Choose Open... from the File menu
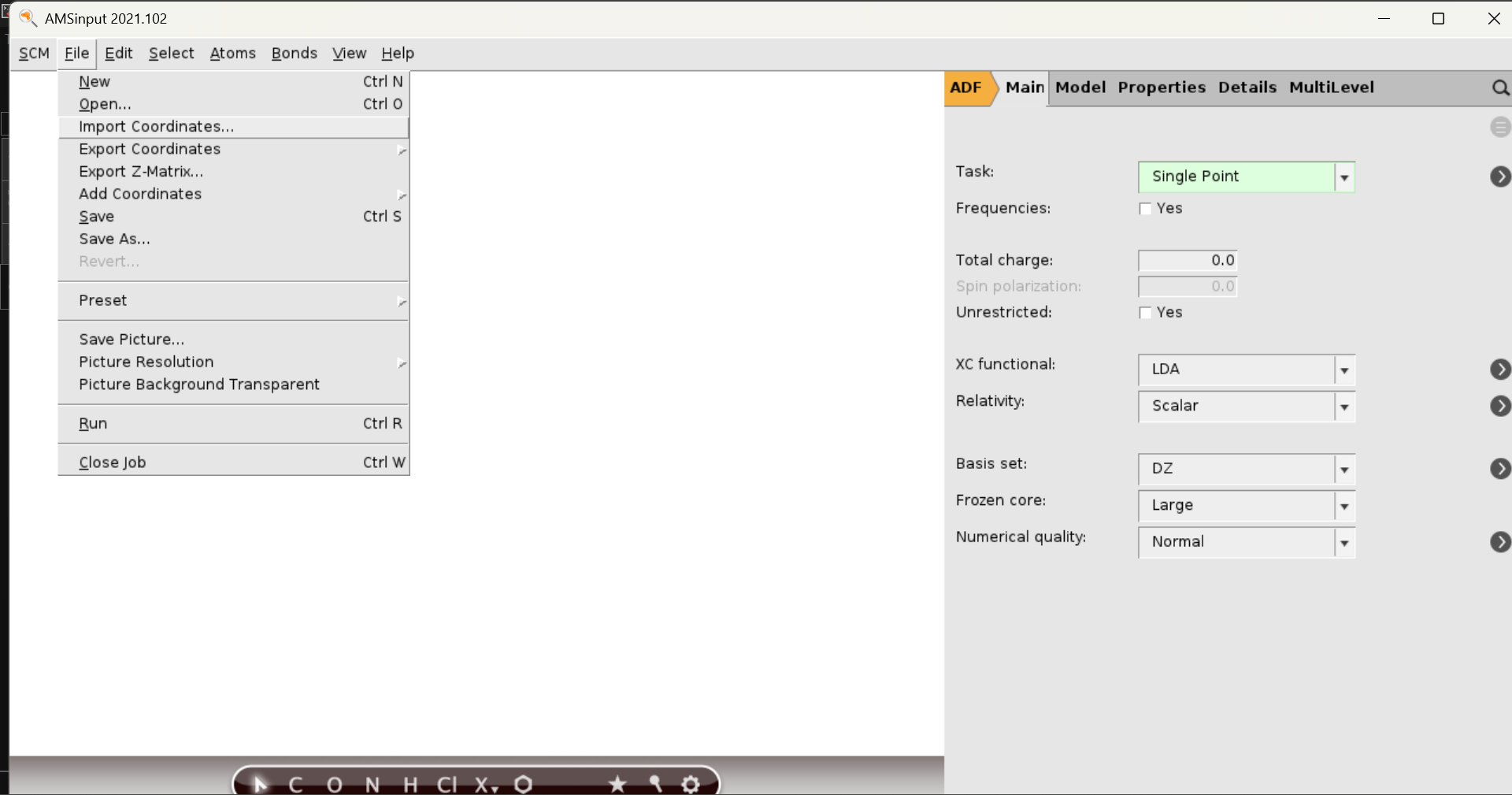Image resolution: width=1512 pixels, height=795 pixels. point(234,105)
